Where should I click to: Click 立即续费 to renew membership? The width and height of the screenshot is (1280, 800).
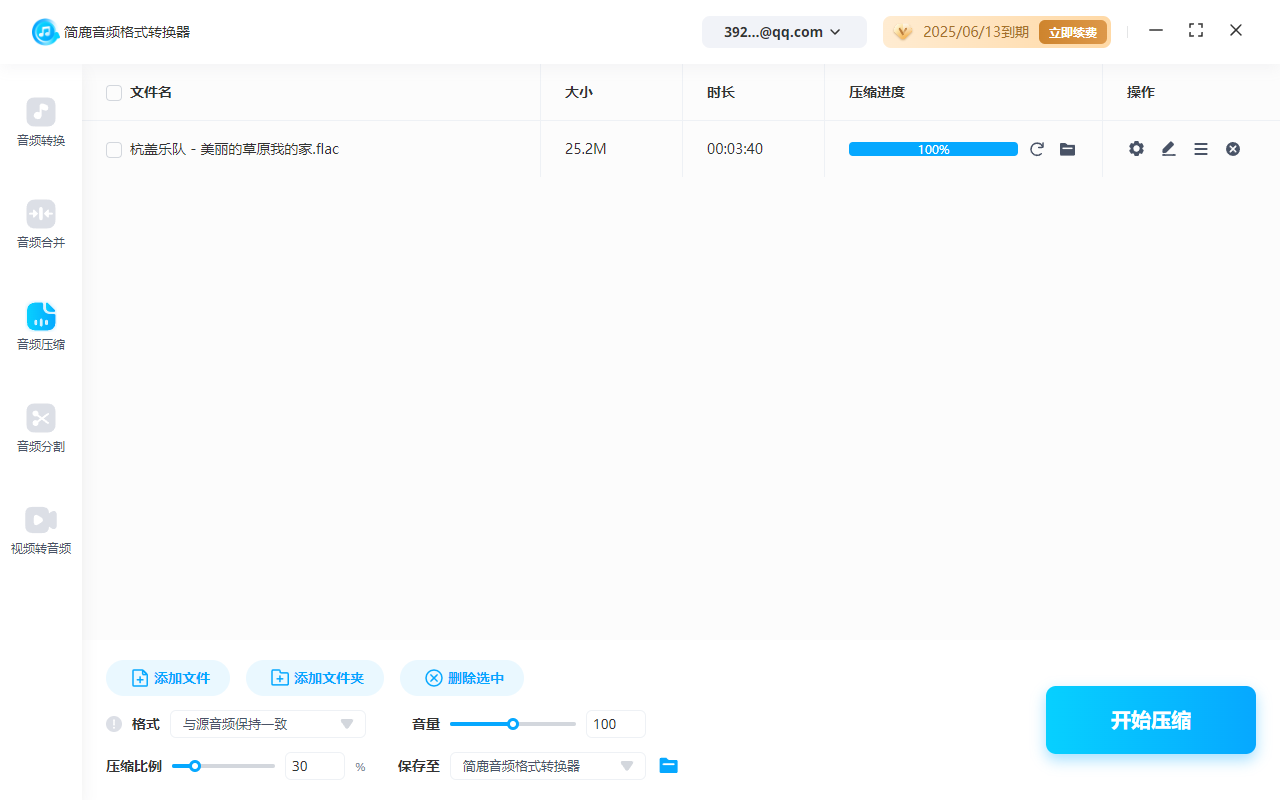click(1072, 31)
